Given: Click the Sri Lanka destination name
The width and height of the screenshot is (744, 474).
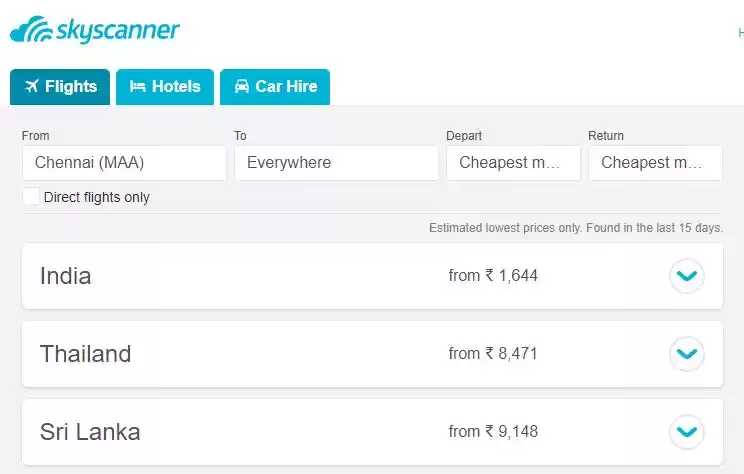Looking at the screenshot, I should (90, 432).
